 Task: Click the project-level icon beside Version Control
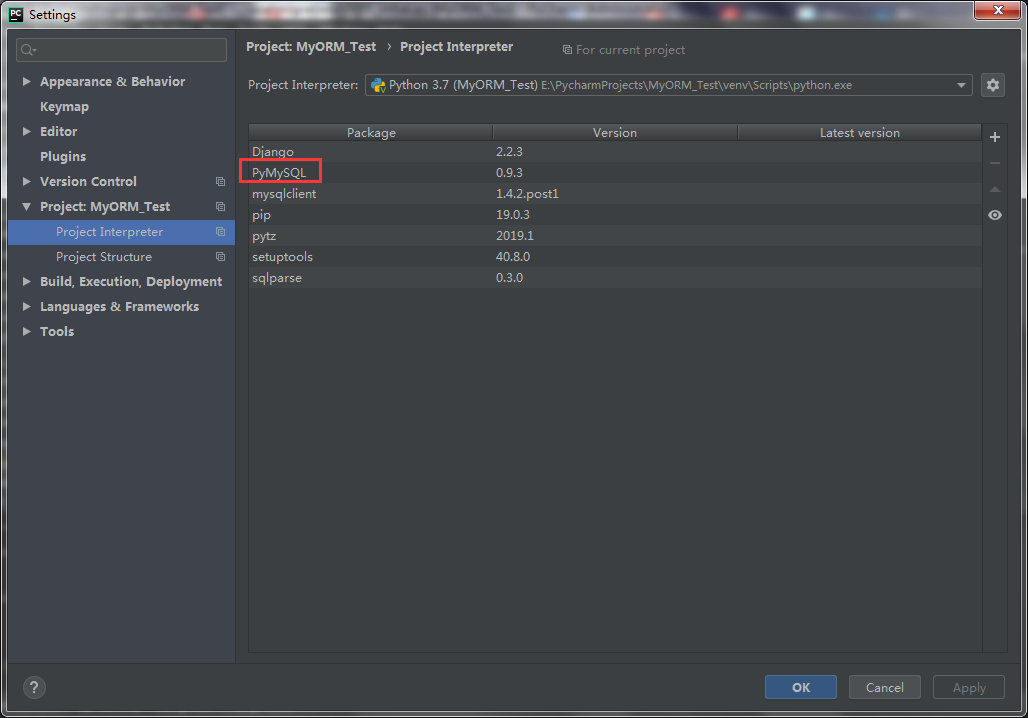[220, 182]
